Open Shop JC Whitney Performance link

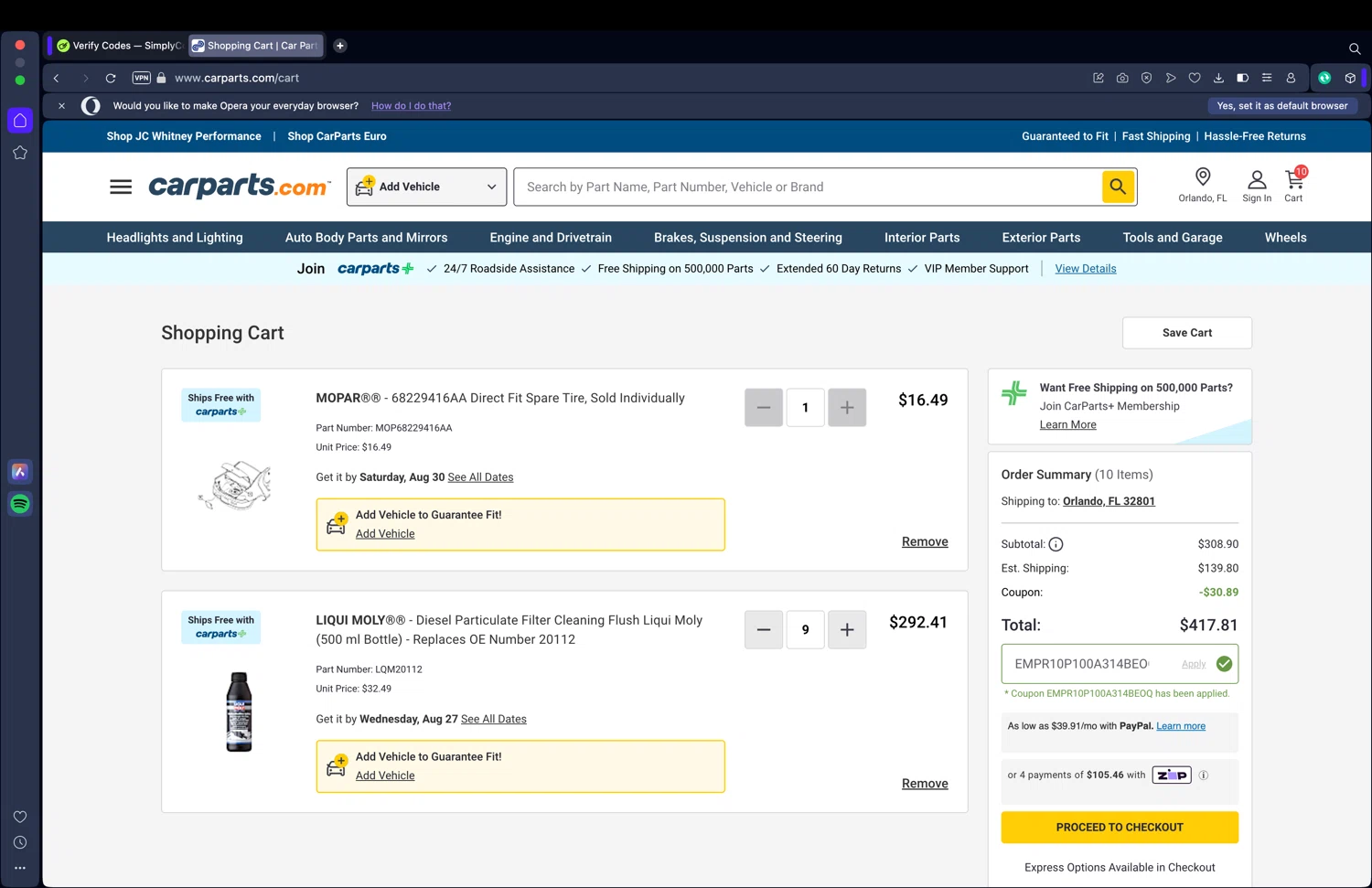(x=184, y=136)
